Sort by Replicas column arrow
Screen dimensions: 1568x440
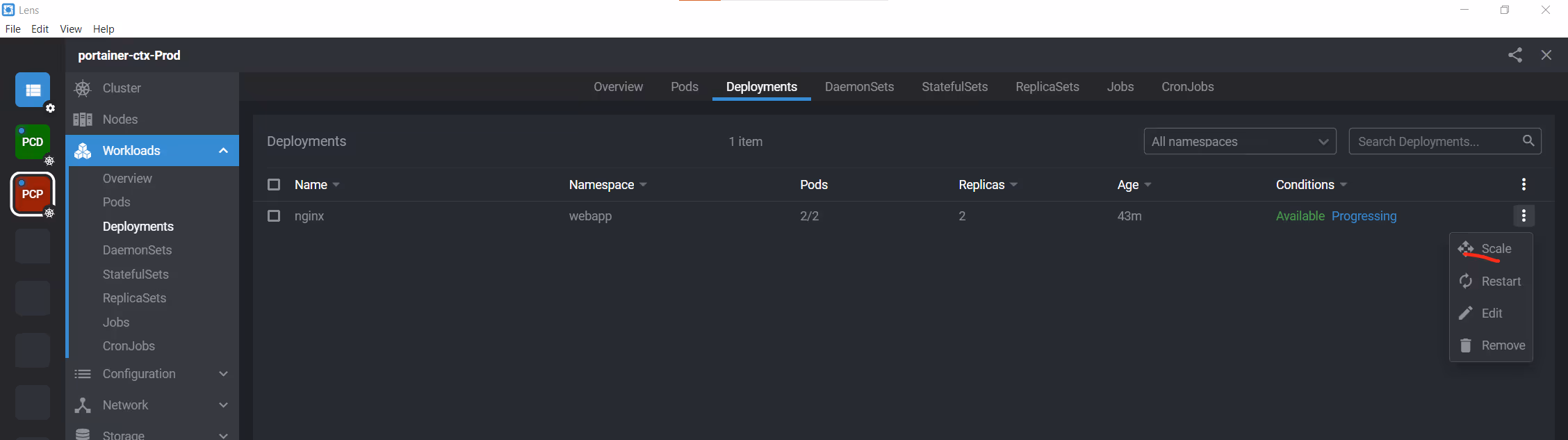tap(1013, 185)
